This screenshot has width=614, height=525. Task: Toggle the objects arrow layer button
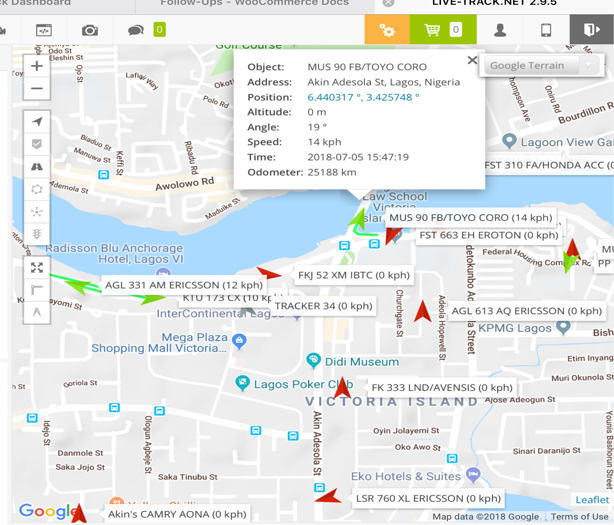[37, 122]
